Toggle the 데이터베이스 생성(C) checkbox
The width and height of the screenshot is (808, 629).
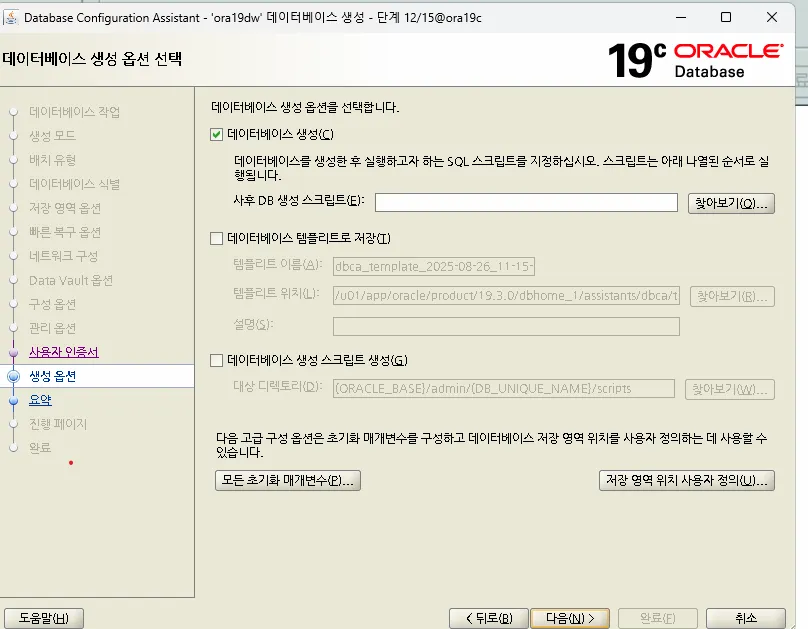216,134
